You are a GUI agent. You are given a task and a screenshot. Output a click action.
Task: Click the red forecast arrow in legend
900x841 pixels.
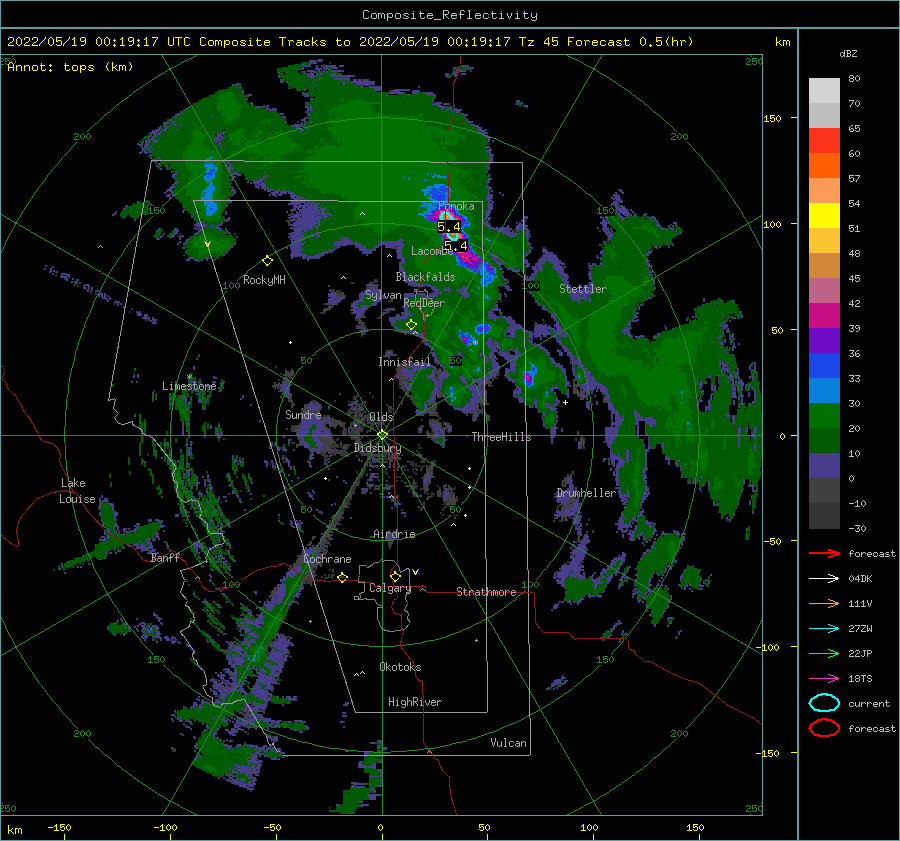(x=824, y=553)
